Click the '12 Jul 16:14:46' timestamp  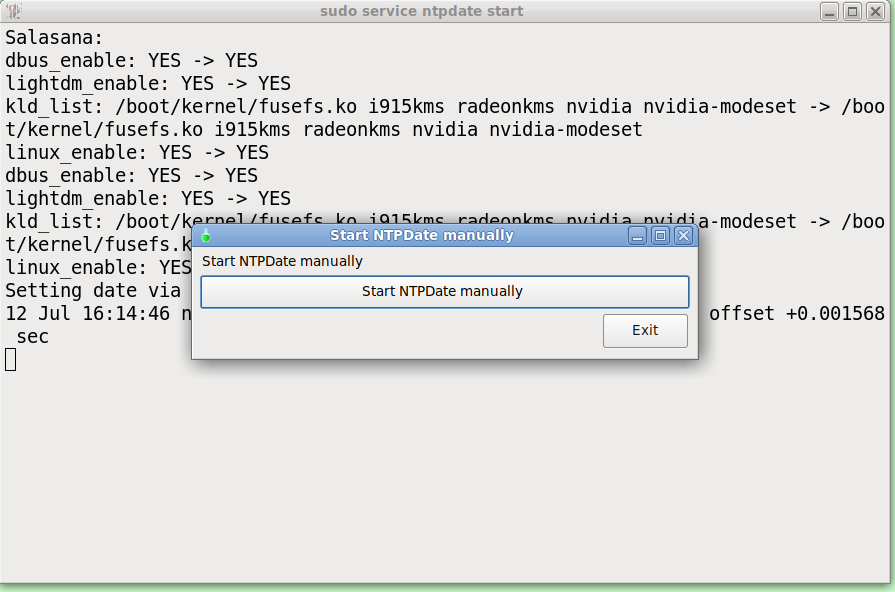click(x=87, y=313)
